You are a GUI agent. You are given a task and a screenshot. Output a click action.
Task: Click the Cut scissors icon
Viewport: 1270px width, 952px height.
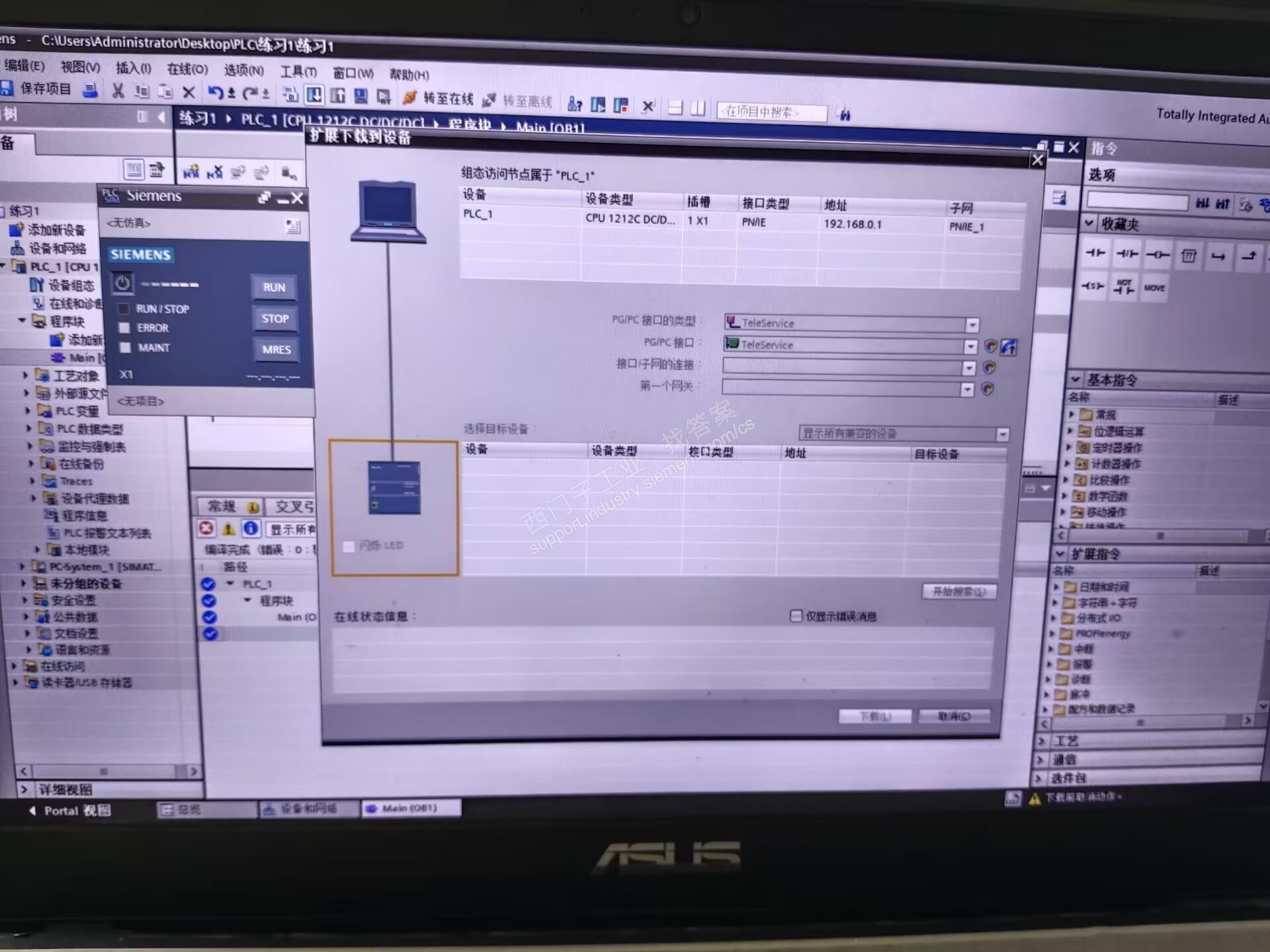click(x=118, y=91)
